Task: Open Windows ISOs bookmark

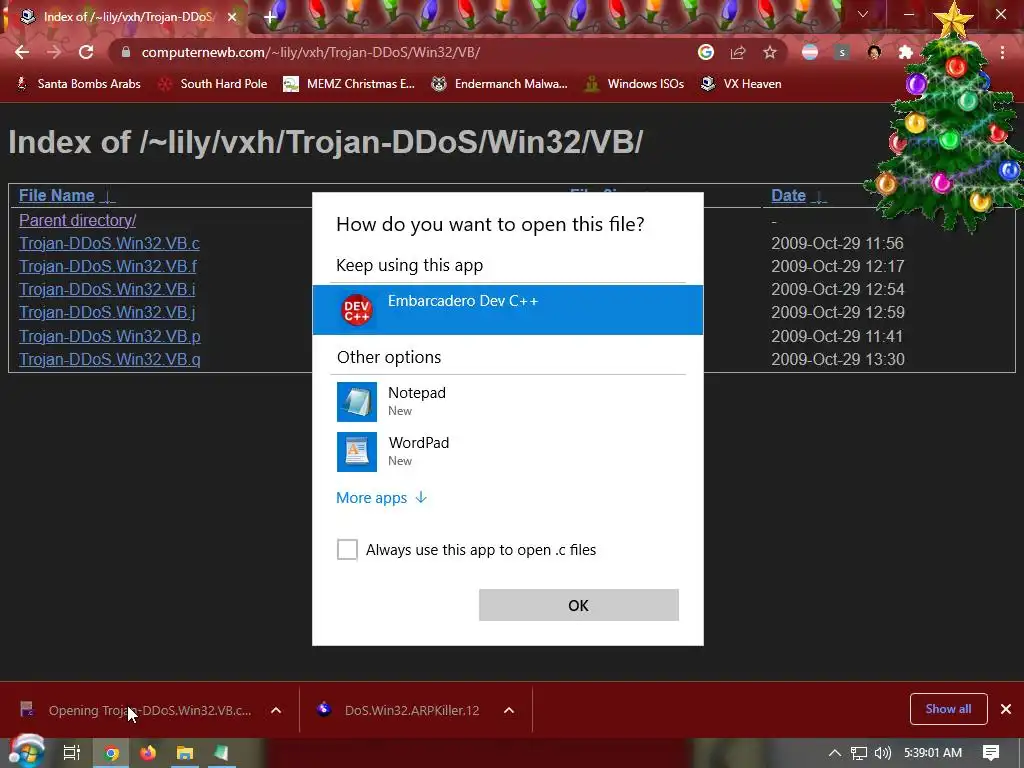Action: pyautogui.click(x=635, y=84)
